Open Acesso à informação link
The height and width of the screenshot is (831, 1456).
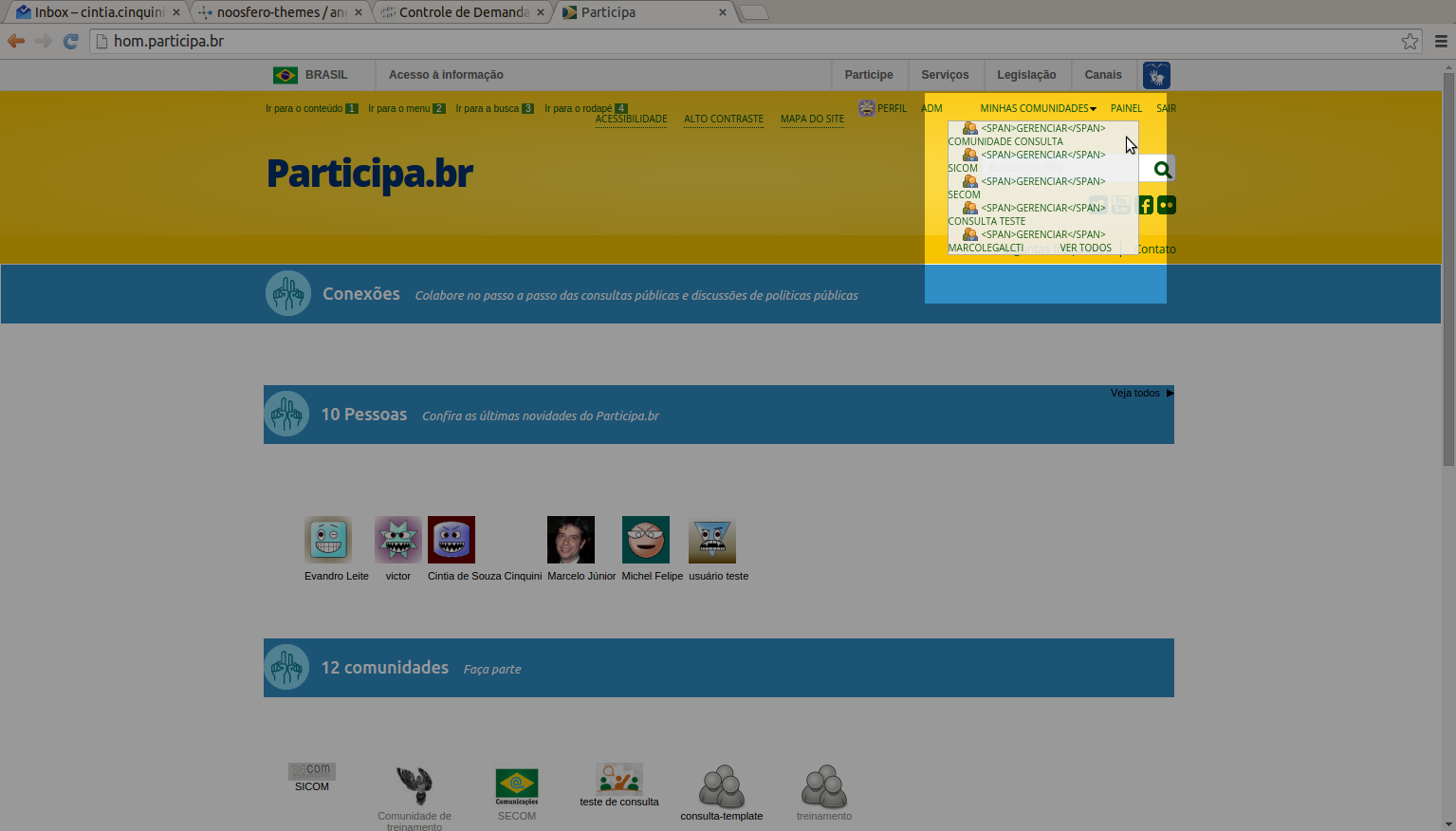tap(446, 75)
